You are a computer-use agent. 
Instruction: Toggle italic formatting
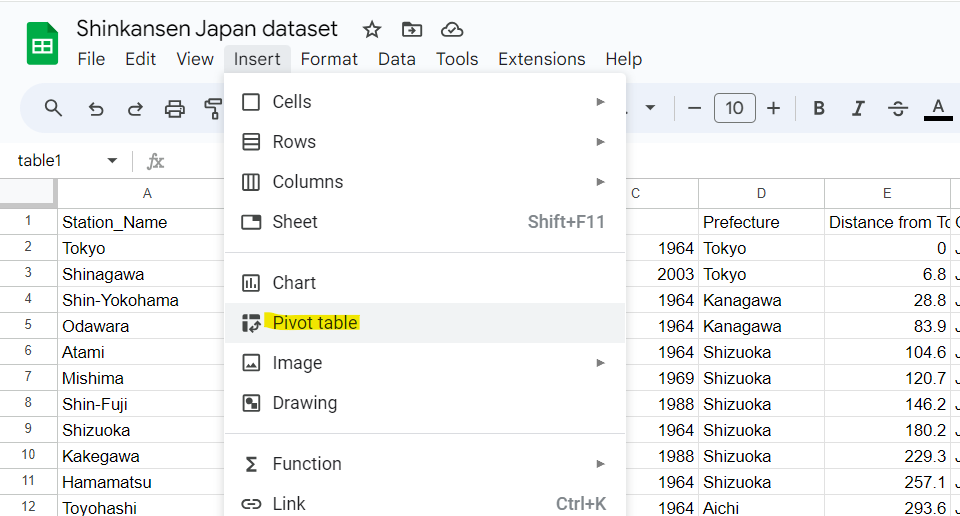click(857, 108)
